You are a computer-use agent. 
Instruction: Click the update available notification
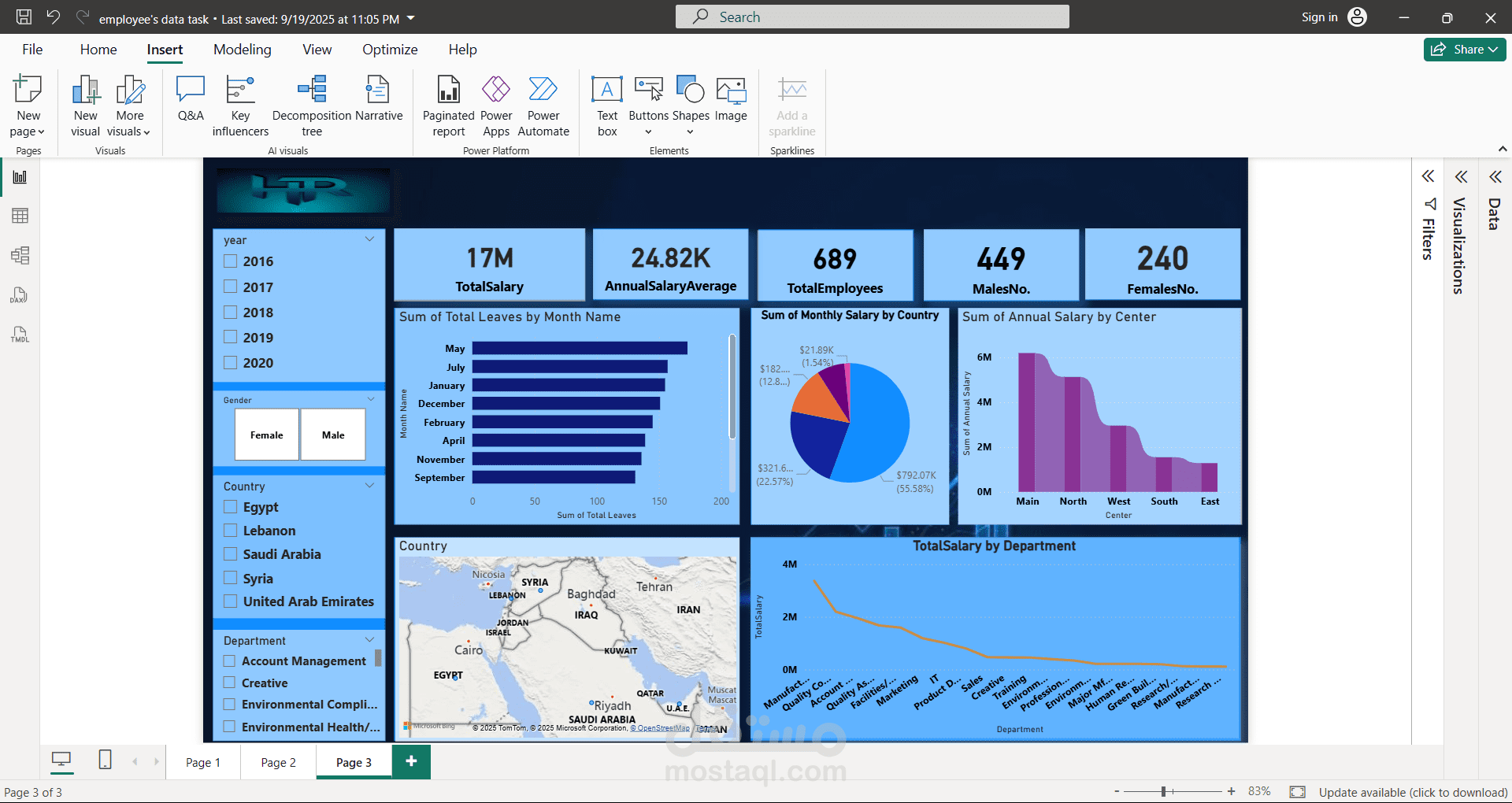1413,792
